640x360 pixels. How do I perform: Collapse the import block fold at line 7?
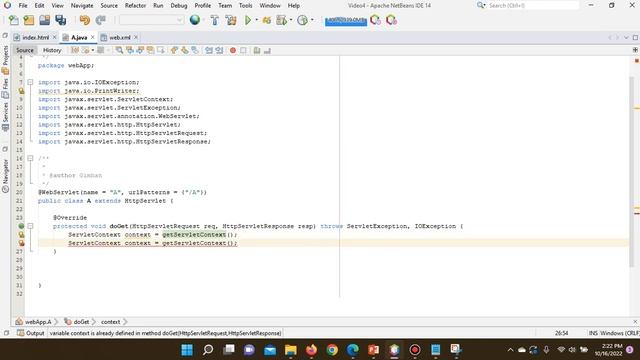tap(30, 82)
